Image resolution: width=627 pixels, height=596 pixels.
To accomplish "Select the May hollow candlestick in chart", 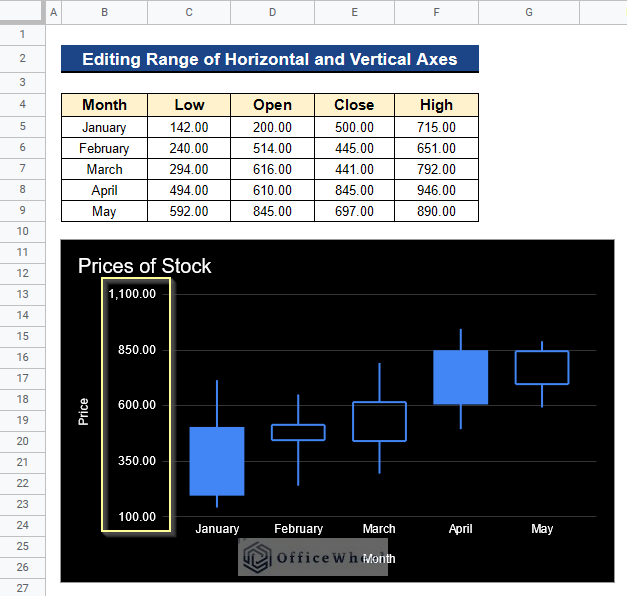I will point(542,368).
